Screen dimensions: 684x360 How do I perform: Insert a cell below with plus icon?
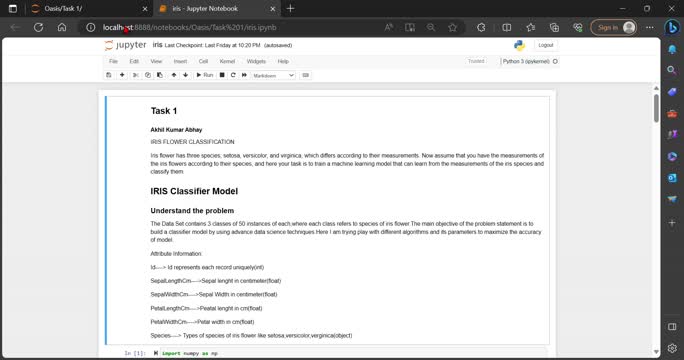pos(122,75)
